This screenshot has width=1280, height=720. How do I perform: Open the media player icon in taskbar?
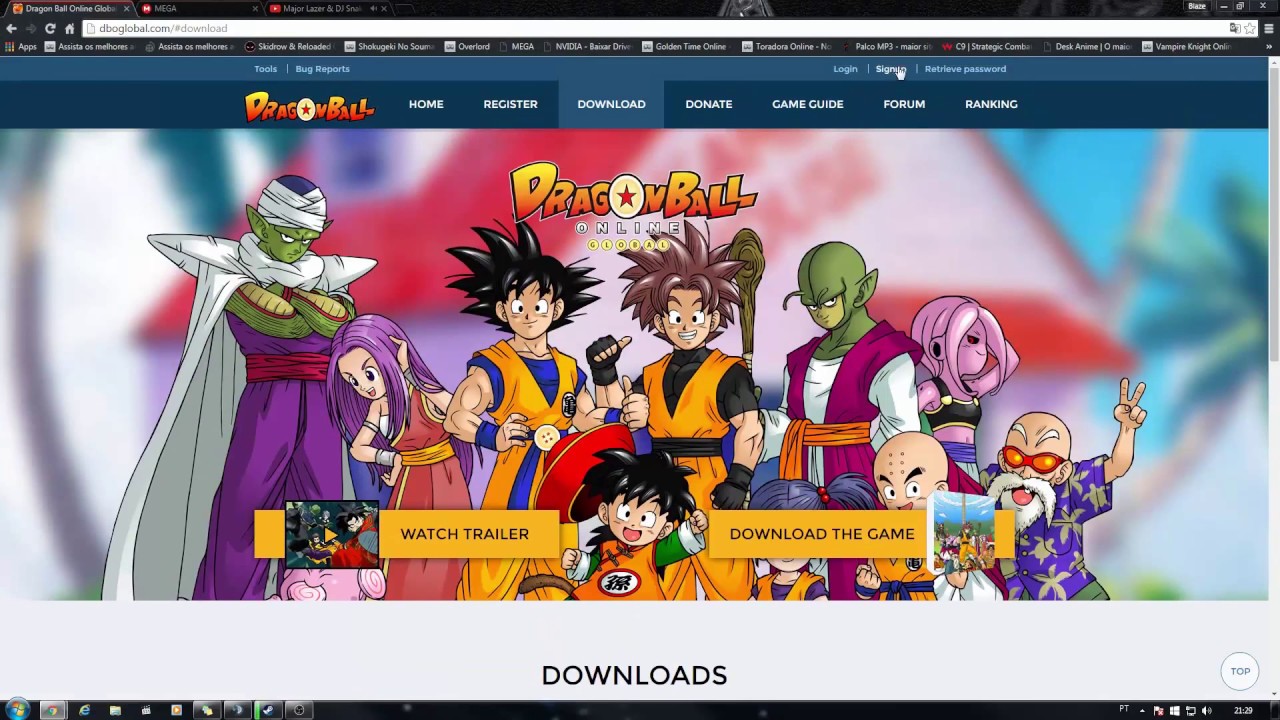(x=177, y=710)
